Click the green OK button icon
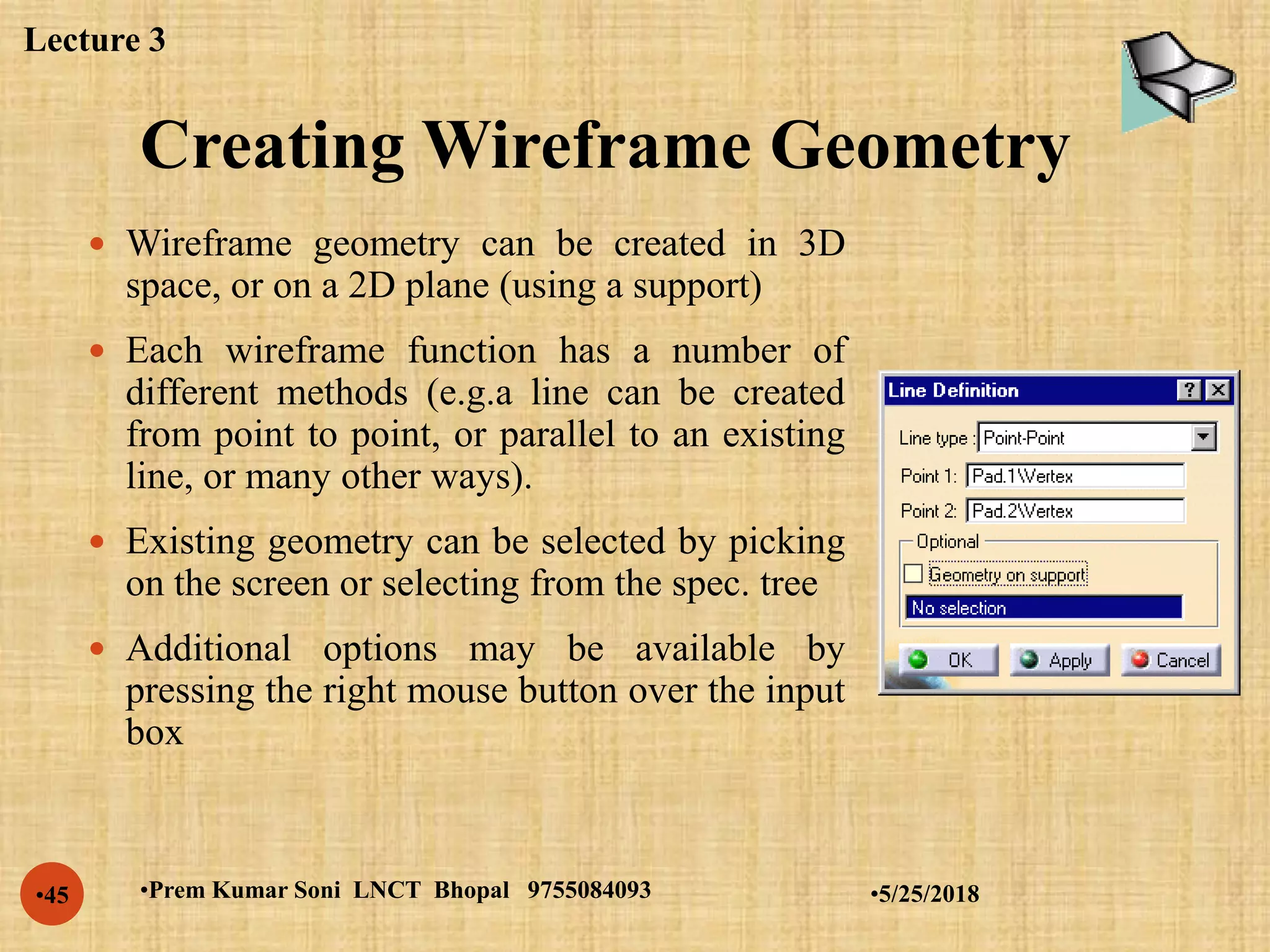 (x=918, y=659)
